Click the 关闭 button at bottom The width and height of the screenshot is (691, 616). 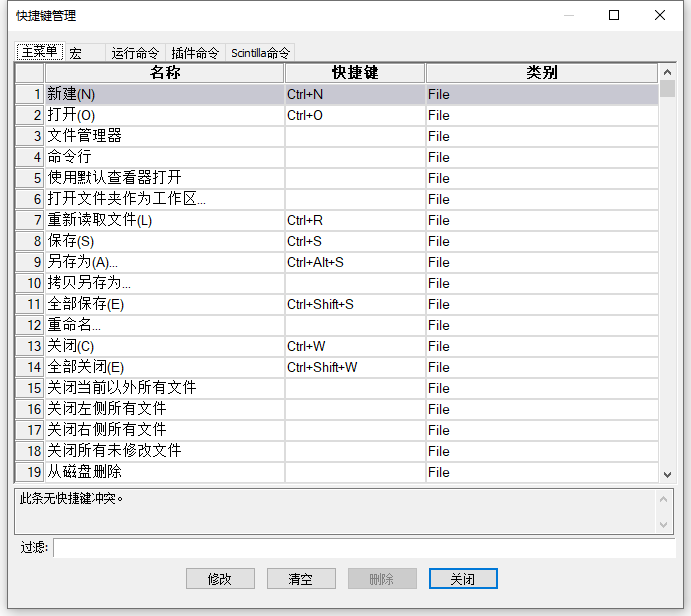tap(463, 579)
